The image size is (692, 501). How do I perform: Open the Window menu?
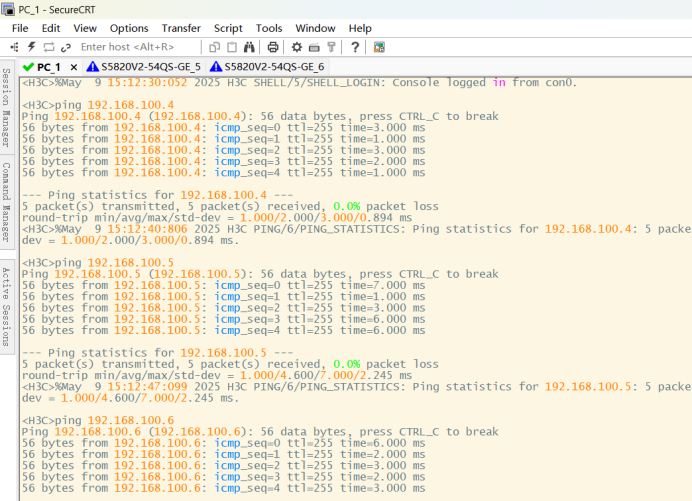coord(315,28)
